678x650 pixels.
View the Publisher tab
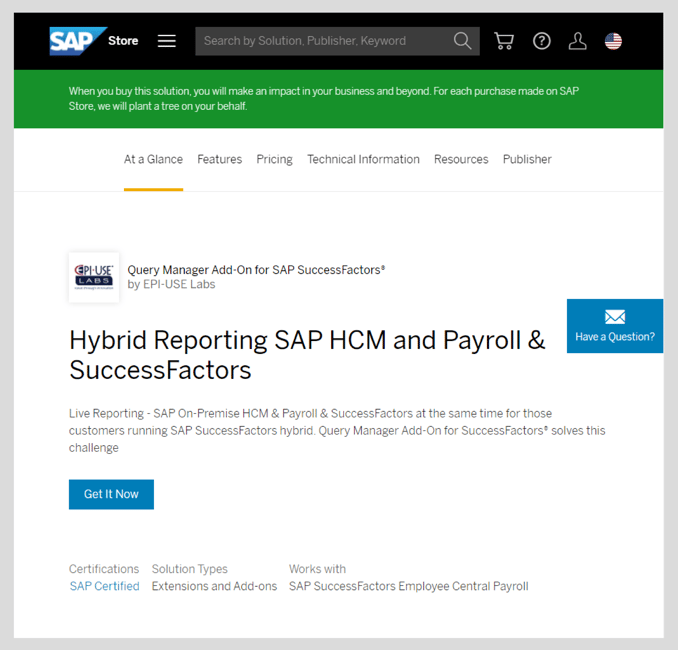tap(527, 159)
